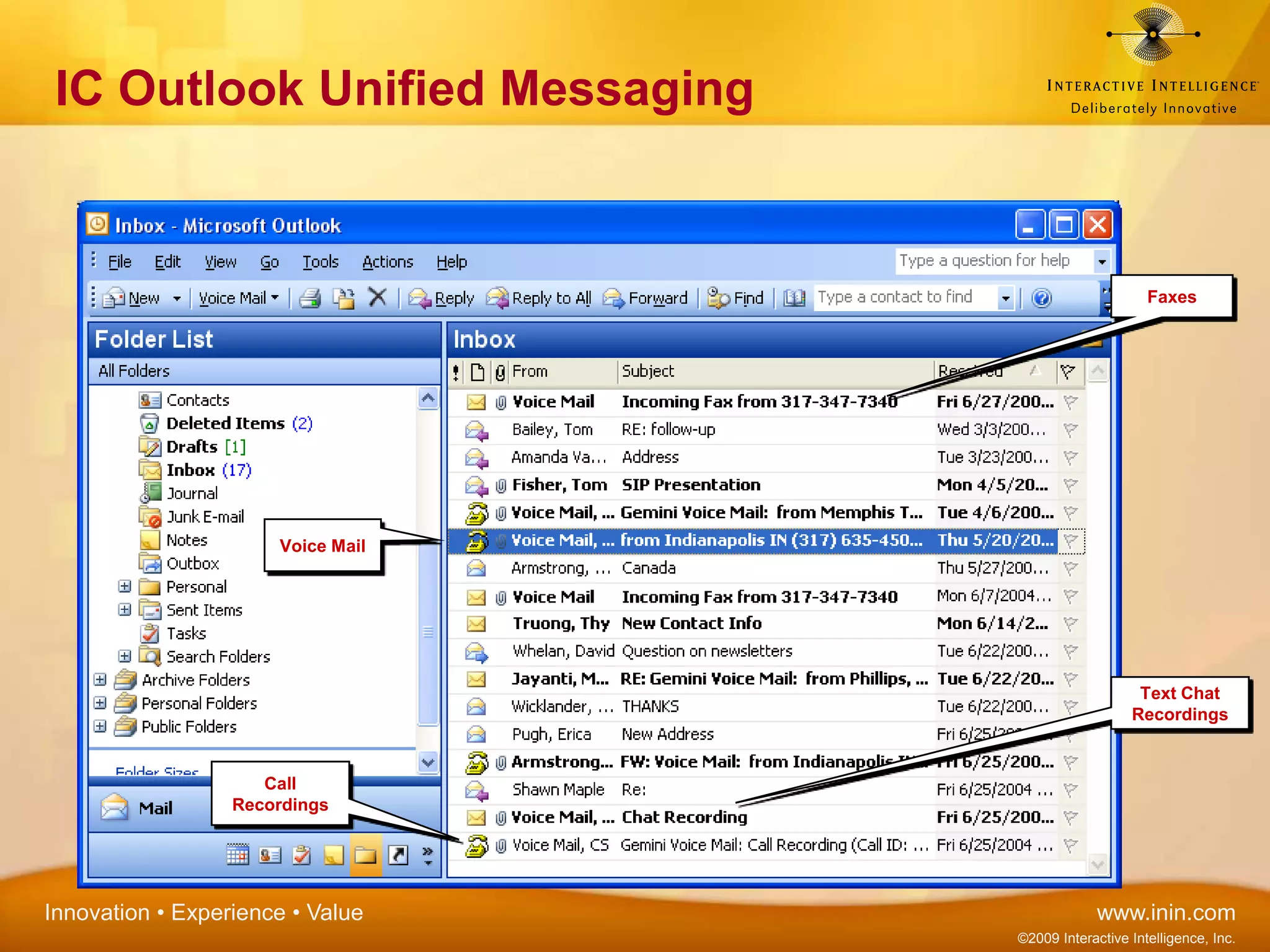This screenshot has width=1270, height=952.
Task: Select the Journal folder
Action: pos(179,493)
